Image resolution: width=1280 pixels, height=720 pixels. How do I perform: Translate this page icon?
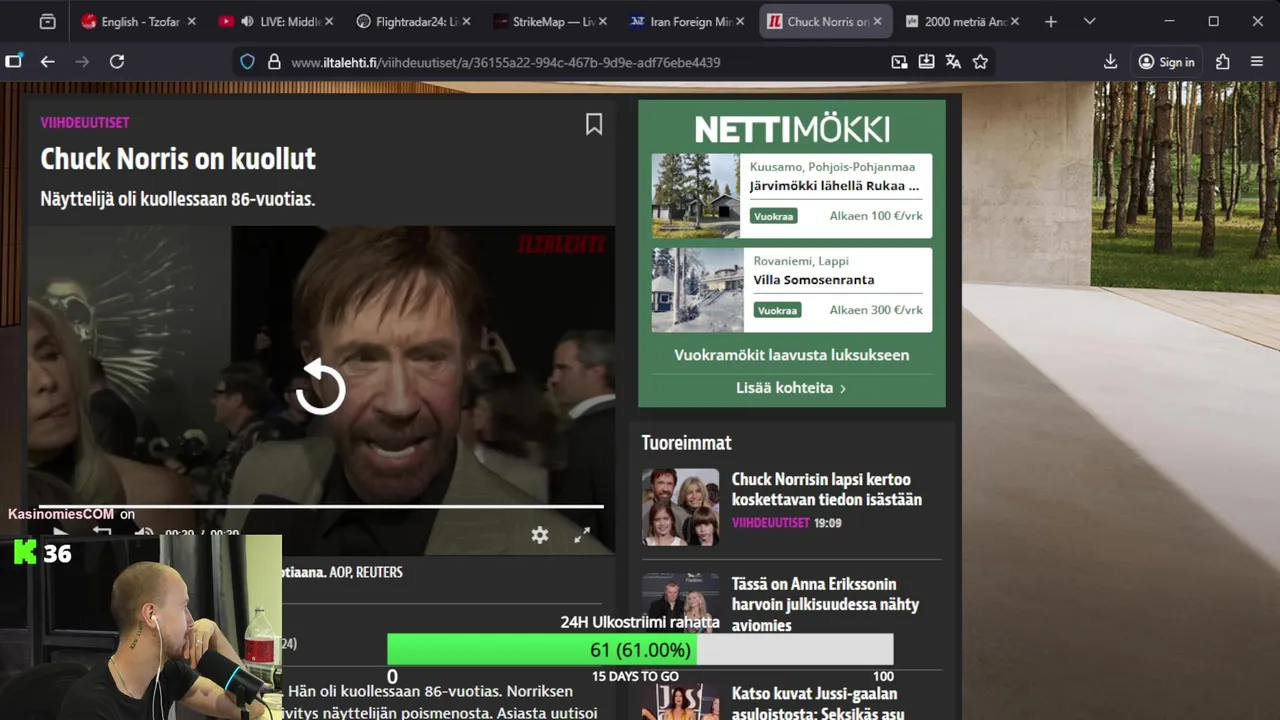[953, 62]
